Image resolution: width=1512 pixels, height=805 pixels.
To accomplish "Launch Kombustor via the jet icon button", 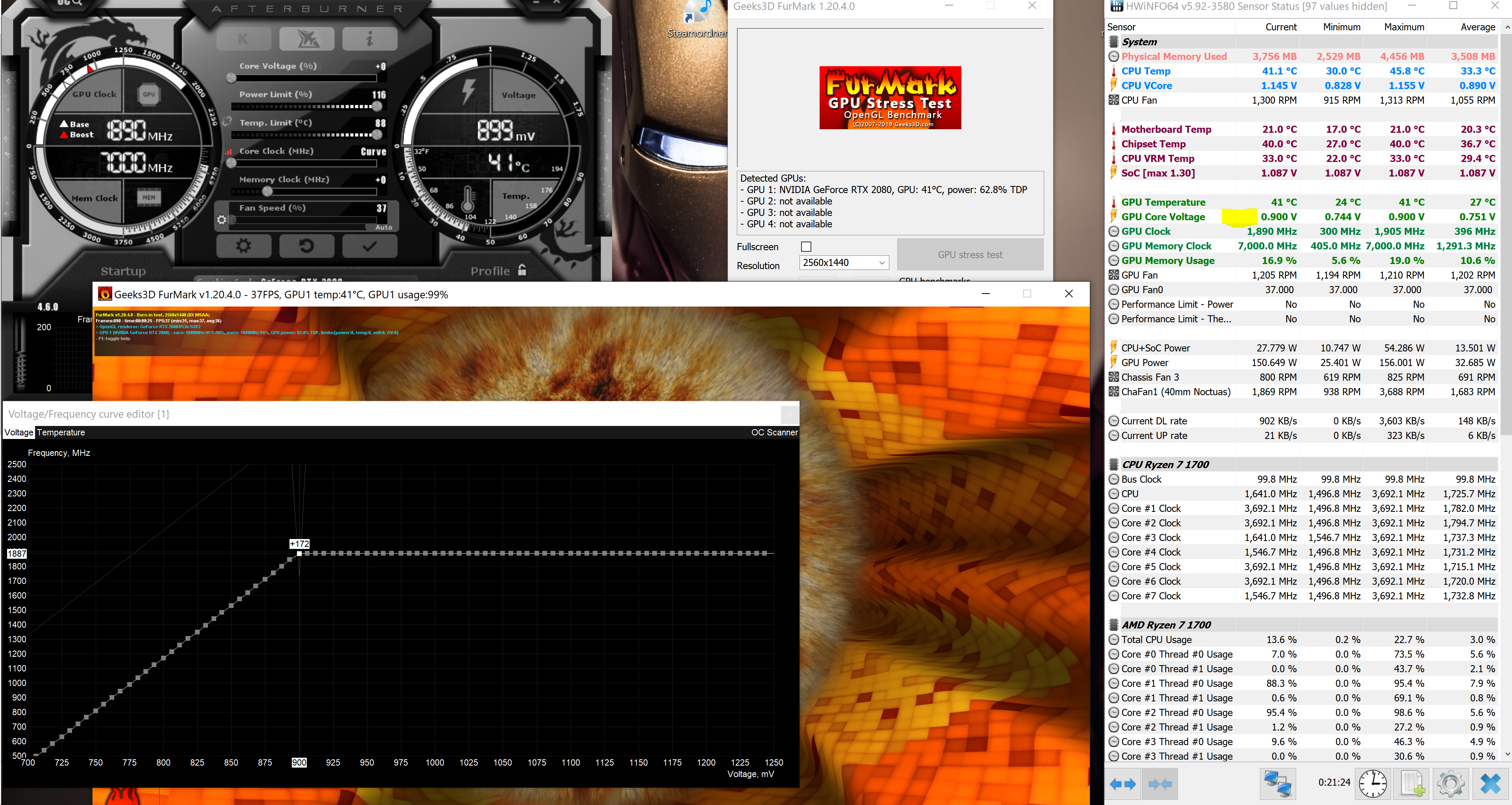I will pos(307,39).
